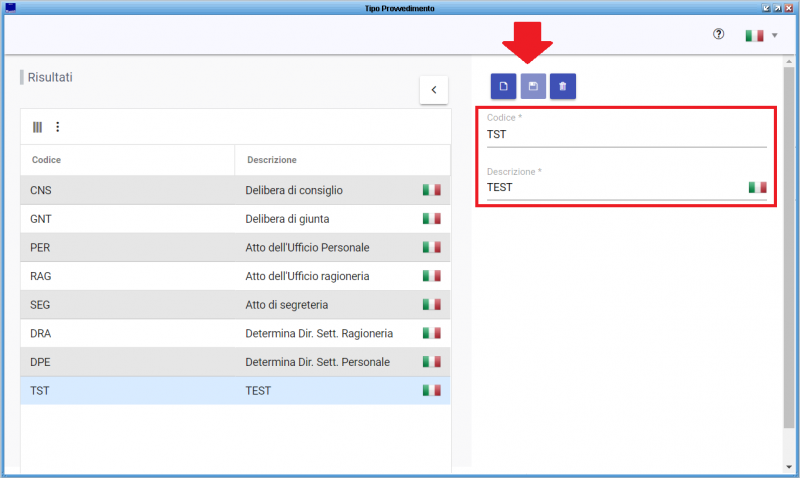Click the Delete trash icon
The width and height of the screenshot is (800, 478).
pyautogui.click(x=563, y=86)
